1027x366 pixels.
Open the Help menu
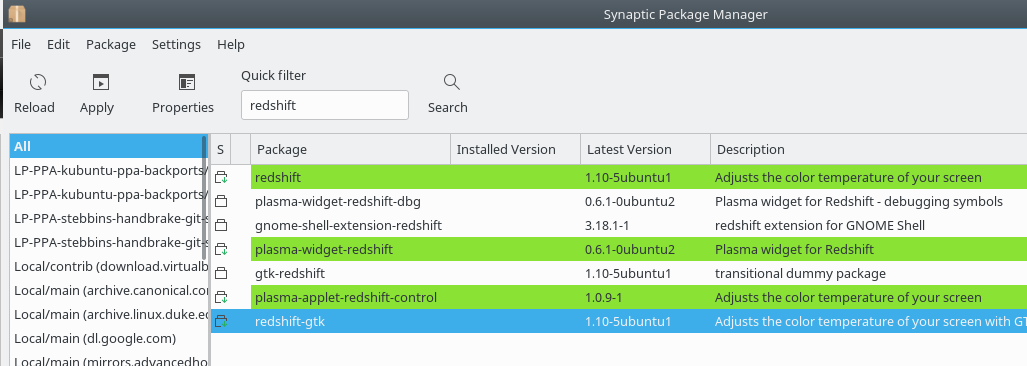231,45
